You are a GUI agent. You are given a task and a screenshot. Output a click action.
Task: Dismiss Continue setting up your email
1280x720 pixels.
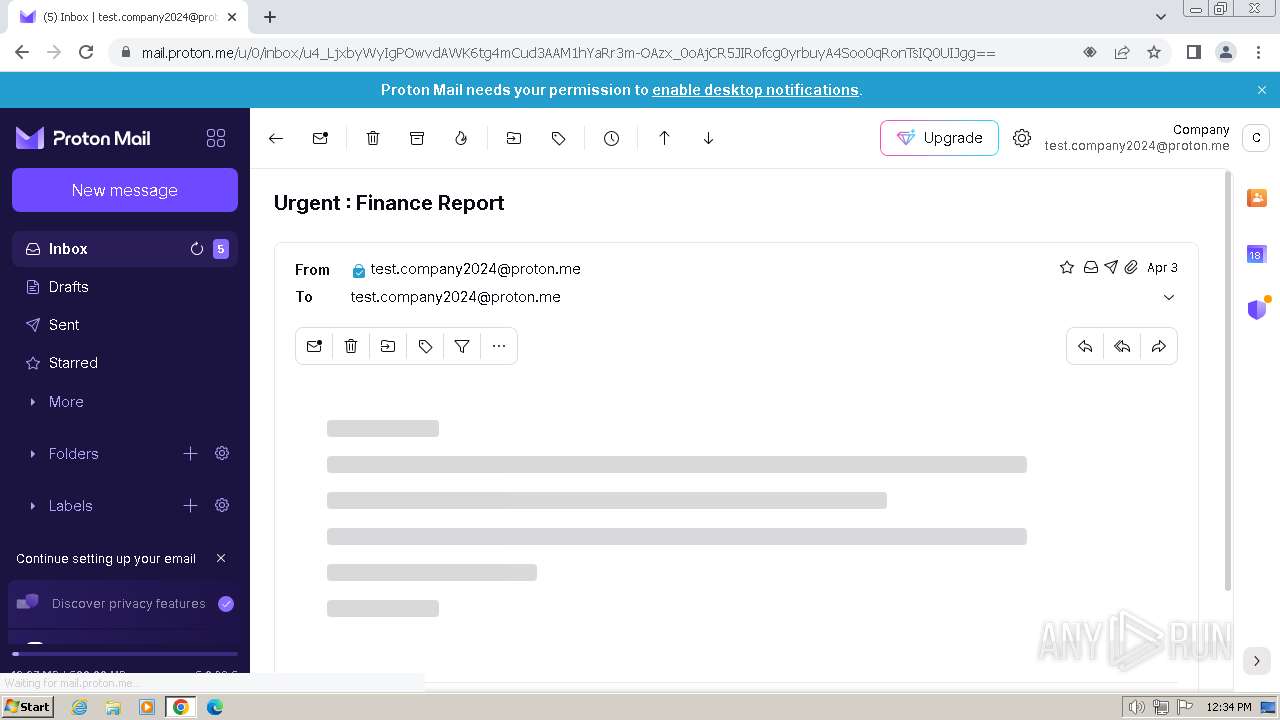click(x=221, y=558)
